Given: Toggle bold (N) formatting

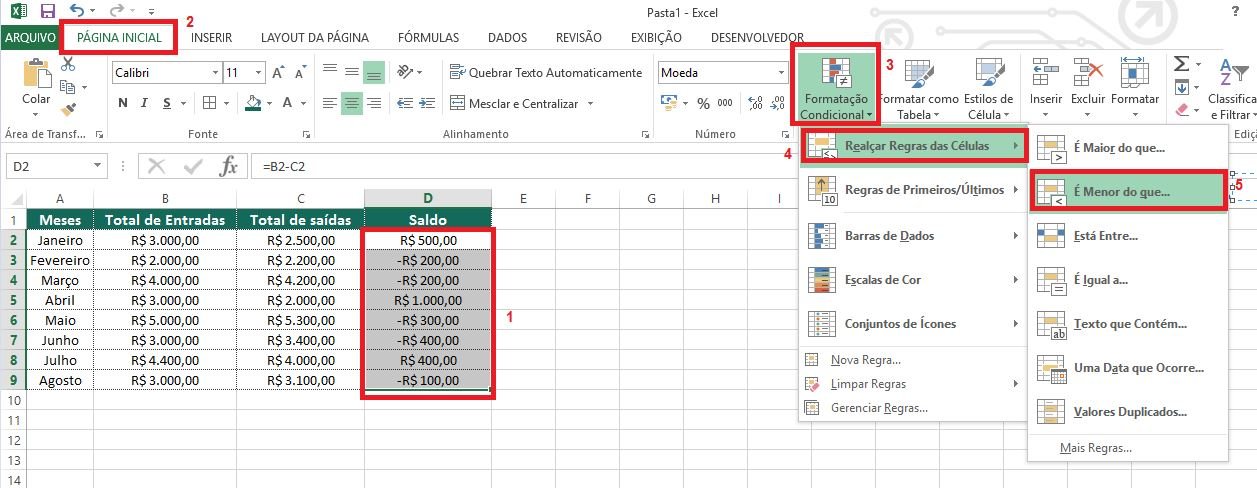Looking at the screenshot, I should [x=123, y=103].
